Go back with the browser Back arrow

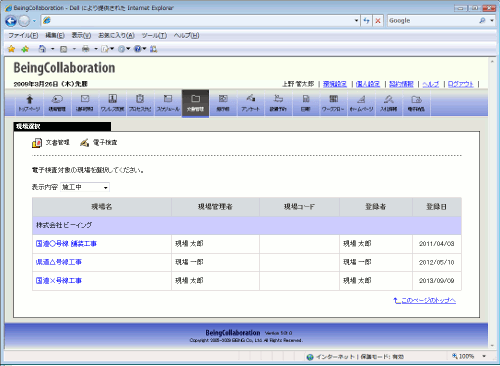pos(11,21)
